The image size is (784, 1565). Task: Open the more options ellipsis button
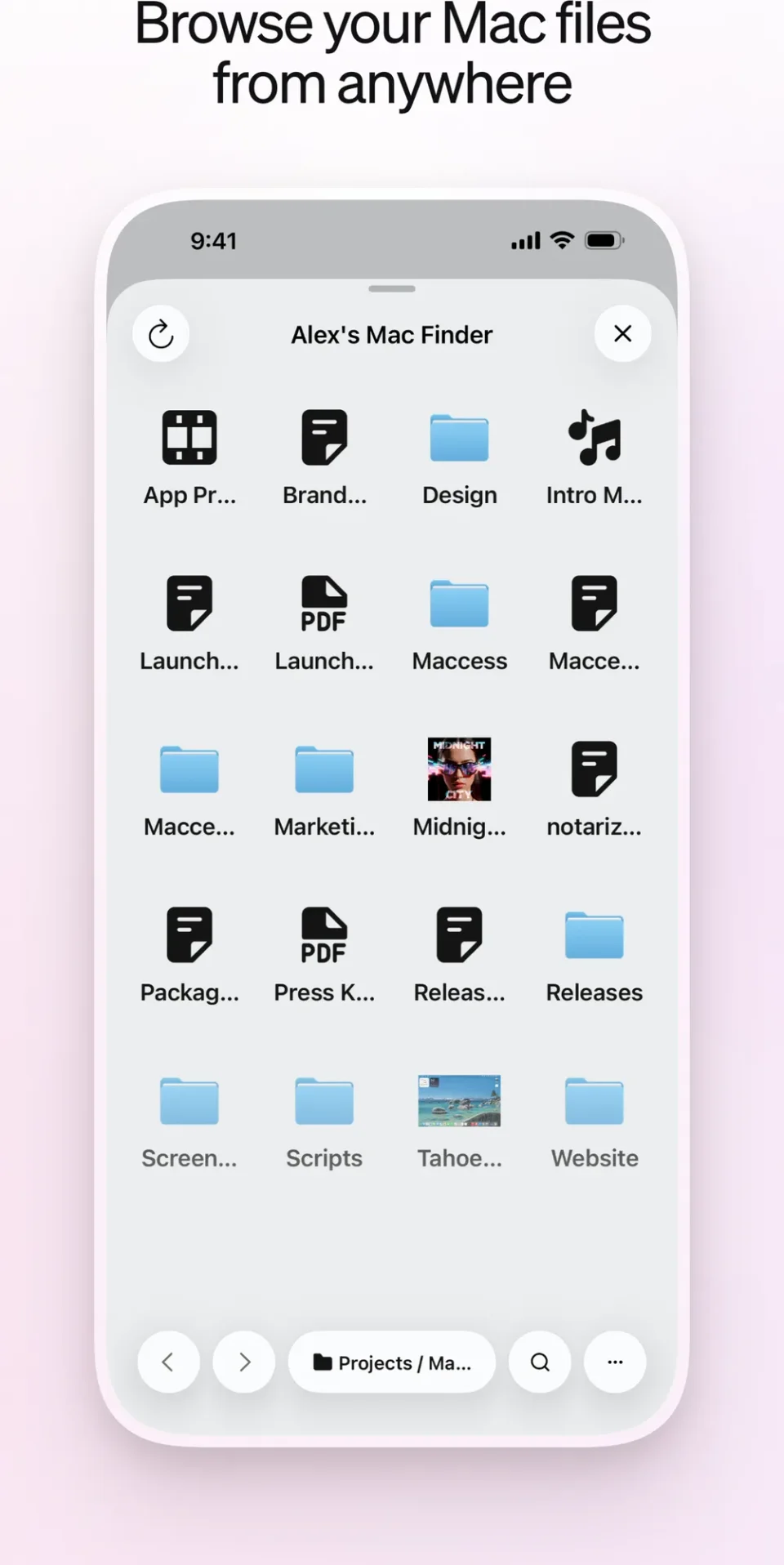pos(615,1362)
